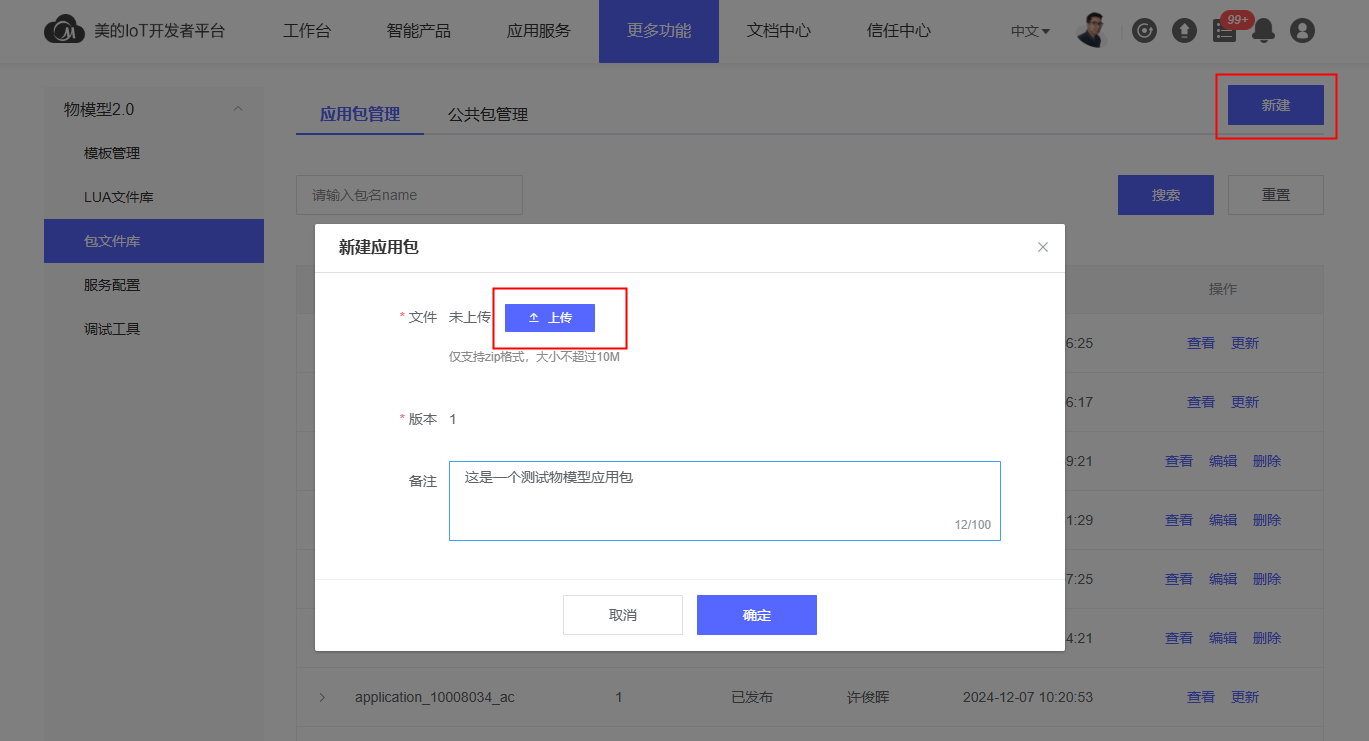This screenshot has height=741, width=1369.
Task: Click 更新 in the application_10008034_ac row
Action: tap(1245, 697)
